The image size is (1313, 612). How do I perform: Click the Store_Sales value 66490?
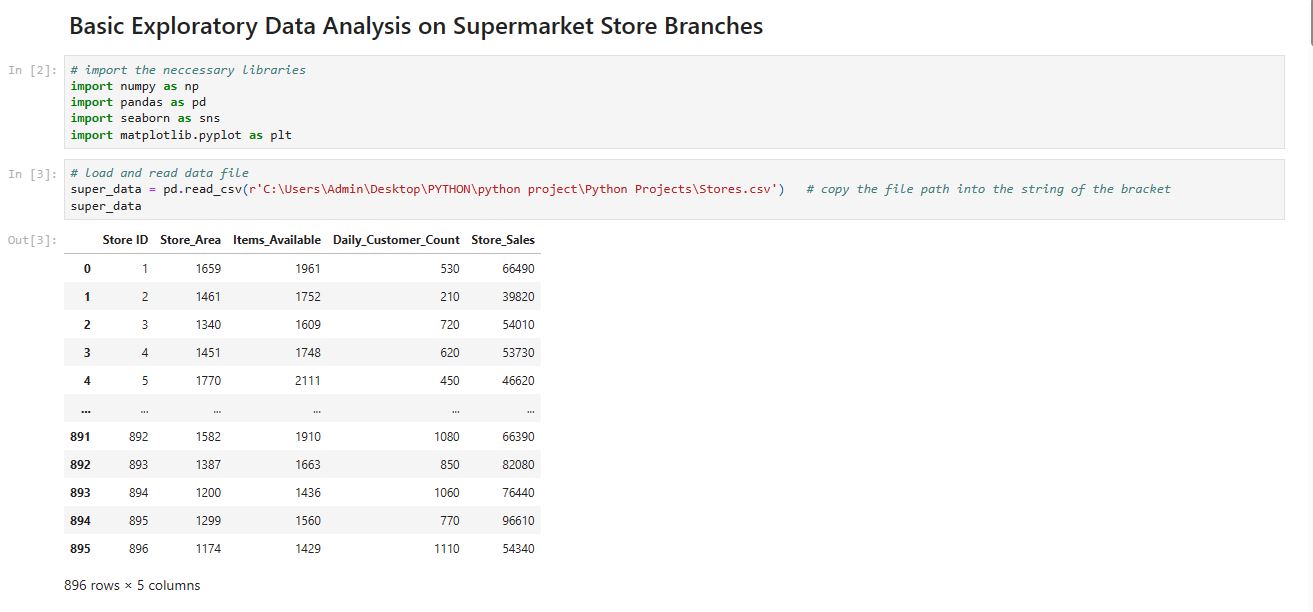pyautogui.click(x=517, y=269)
